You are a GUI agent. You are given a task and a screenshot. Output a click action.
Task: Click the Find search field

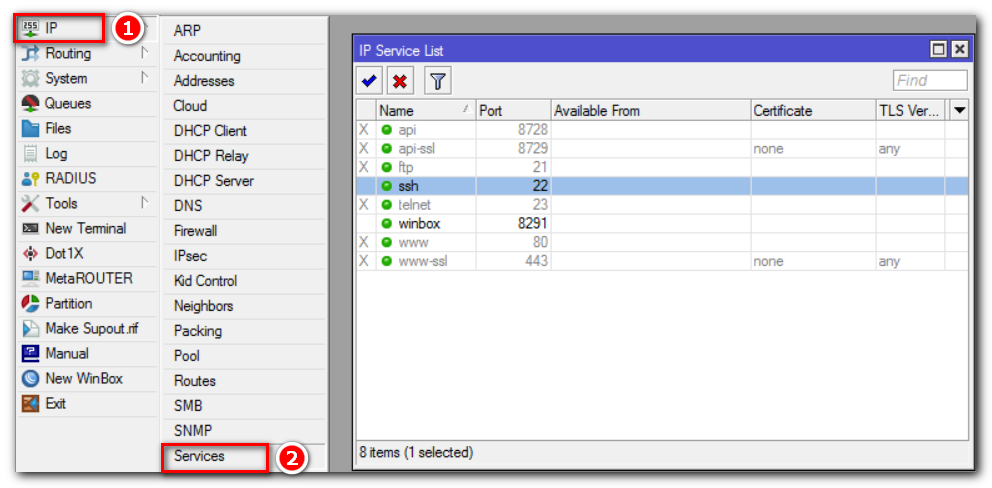pyautogui.click(x=929, y=81)
